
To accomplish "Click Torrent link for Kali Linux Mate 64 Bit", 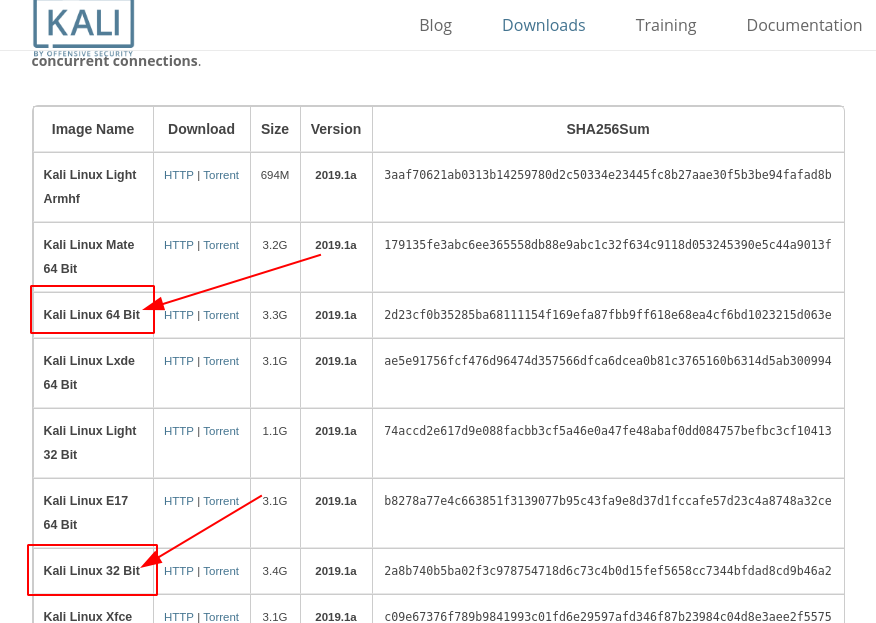I will click(221, 245).
